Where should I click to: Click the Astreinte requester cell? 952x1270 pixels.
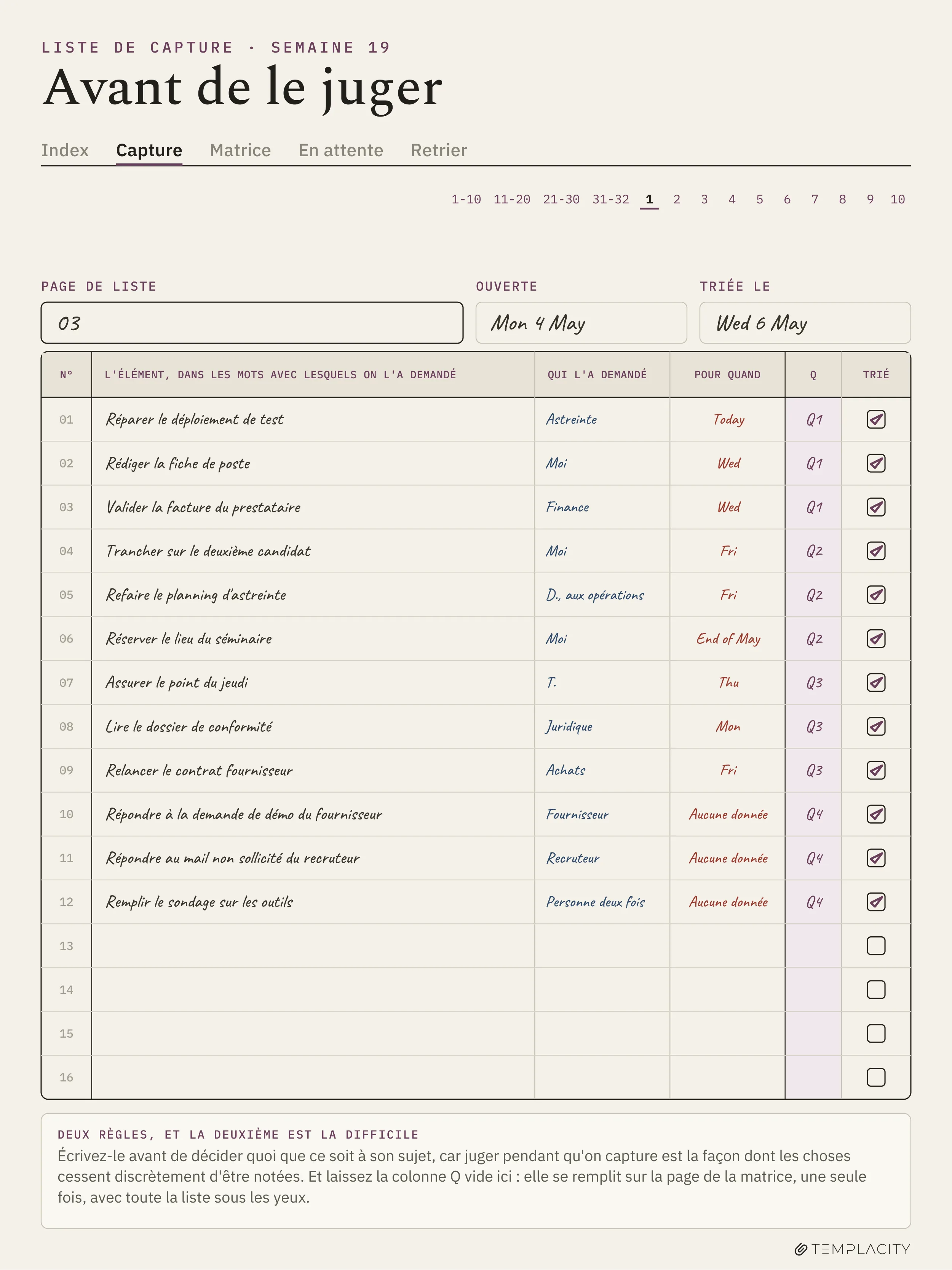tap(602, 419)
